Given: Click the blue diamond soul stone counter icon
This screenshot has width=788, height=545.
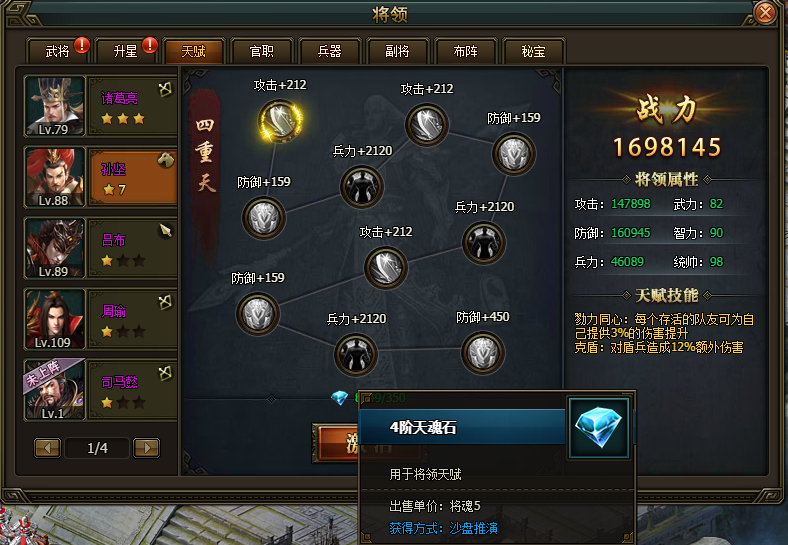Looking at the screenshot, I should [340, 398].
